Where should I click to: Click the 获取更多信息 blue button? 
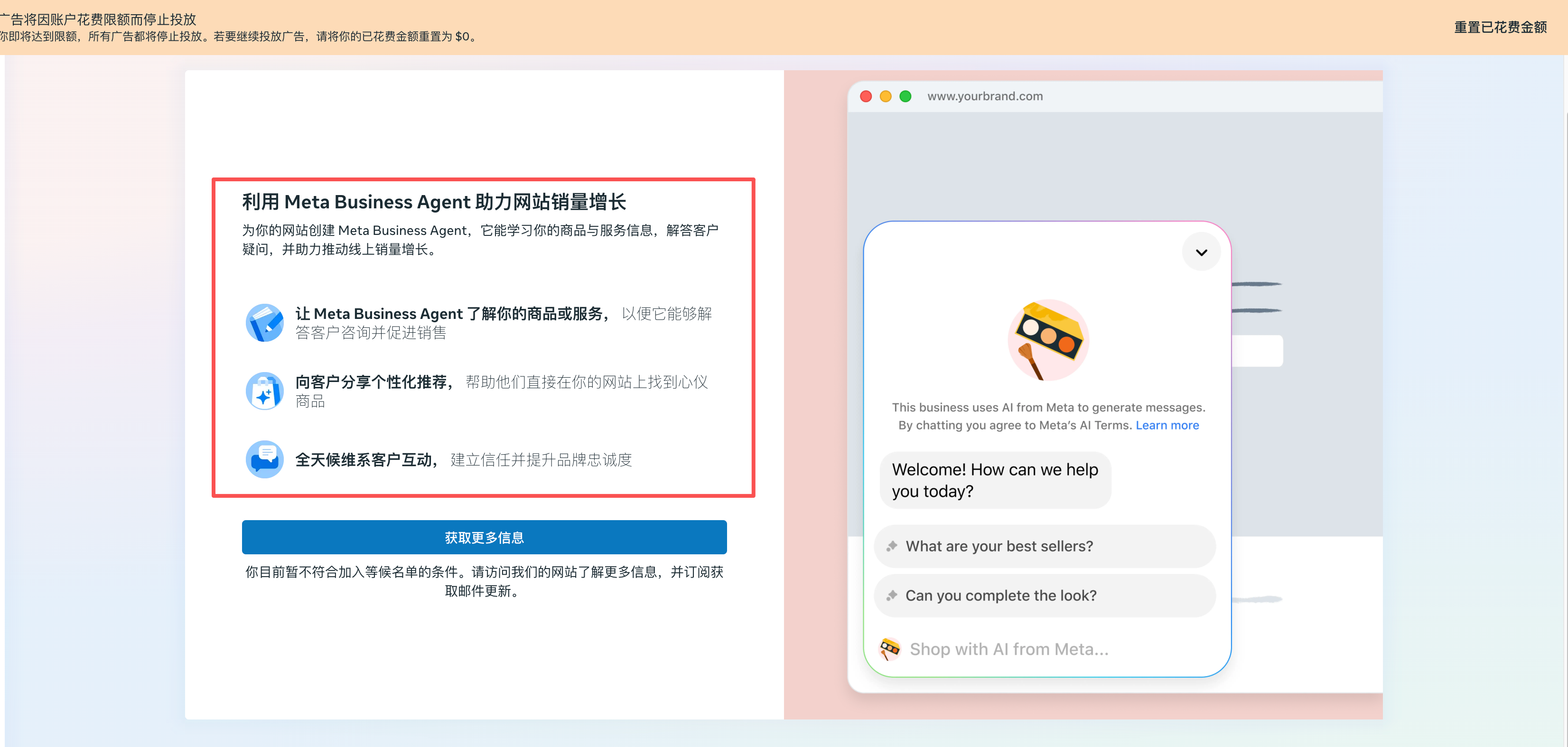pos(484,537)
